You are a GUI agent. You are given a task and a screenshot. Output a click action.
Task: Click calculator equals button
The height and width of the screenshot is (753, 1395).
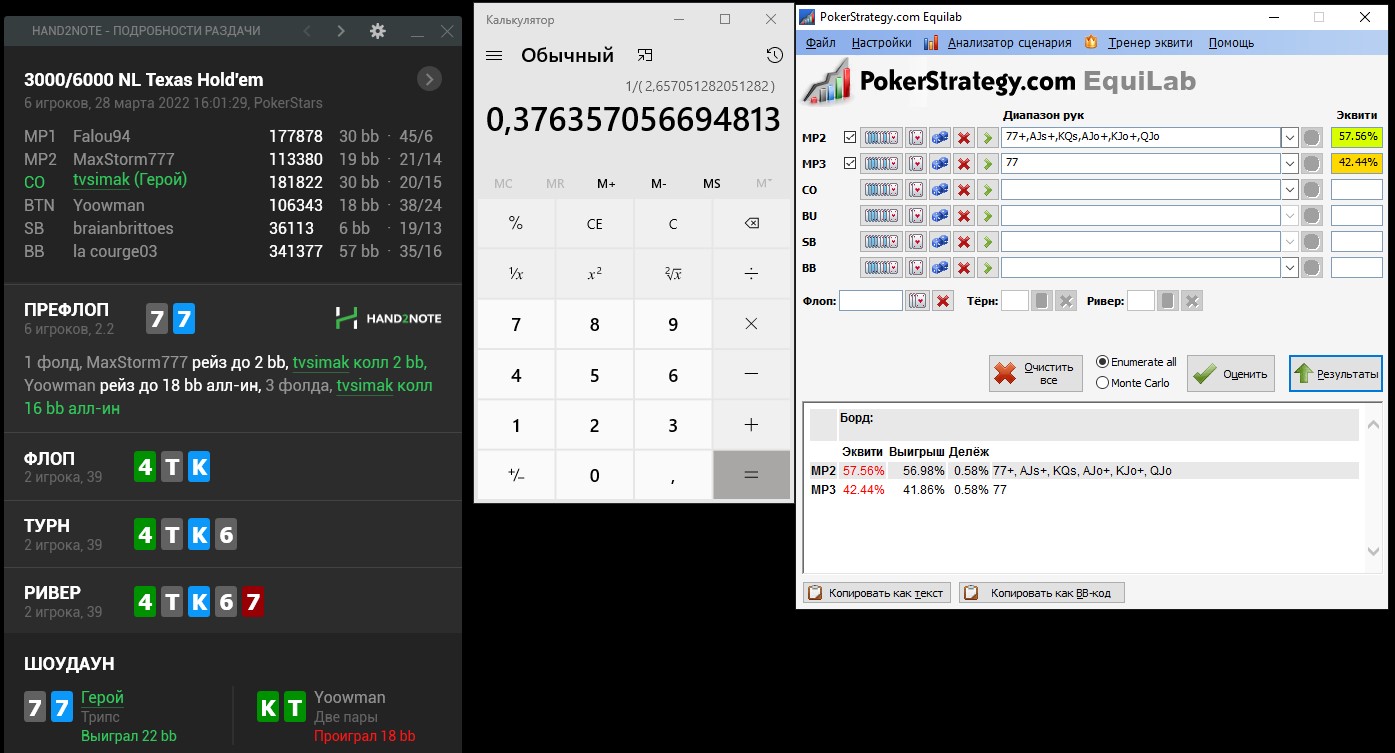pos(752,475)
